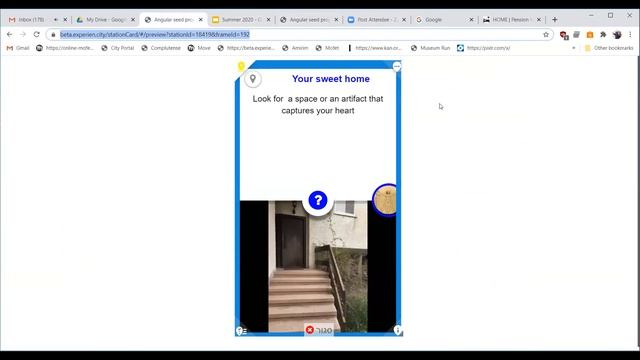This screenshot has width=640, height=360.
Task: Open the Motet bookmark
Action: [327, 48]
